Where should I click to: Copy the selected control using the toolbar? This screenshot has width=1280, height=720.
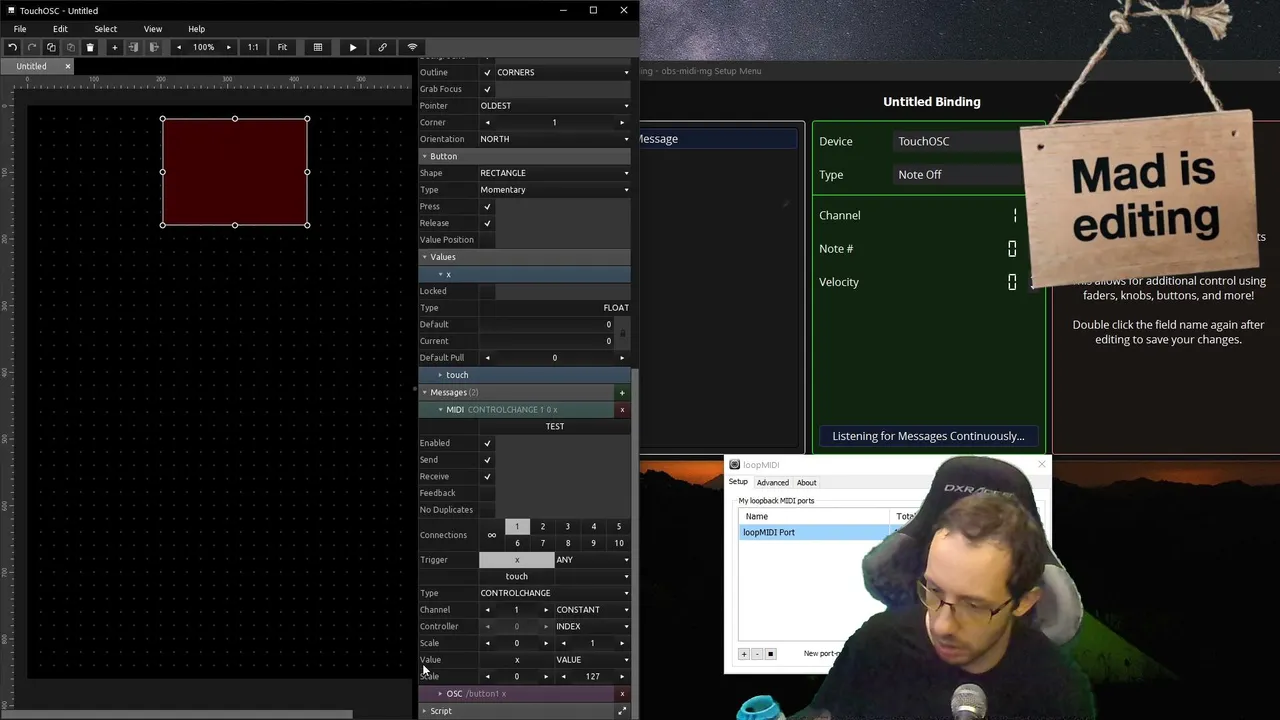(51, 47)
